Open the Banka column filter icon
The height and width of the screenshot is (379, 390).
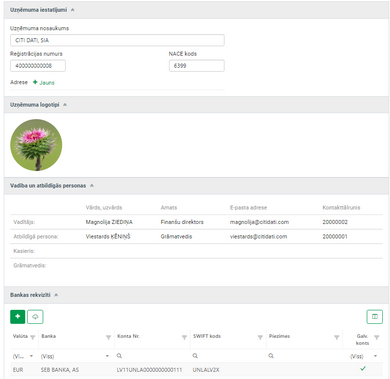tap(108, 337)
